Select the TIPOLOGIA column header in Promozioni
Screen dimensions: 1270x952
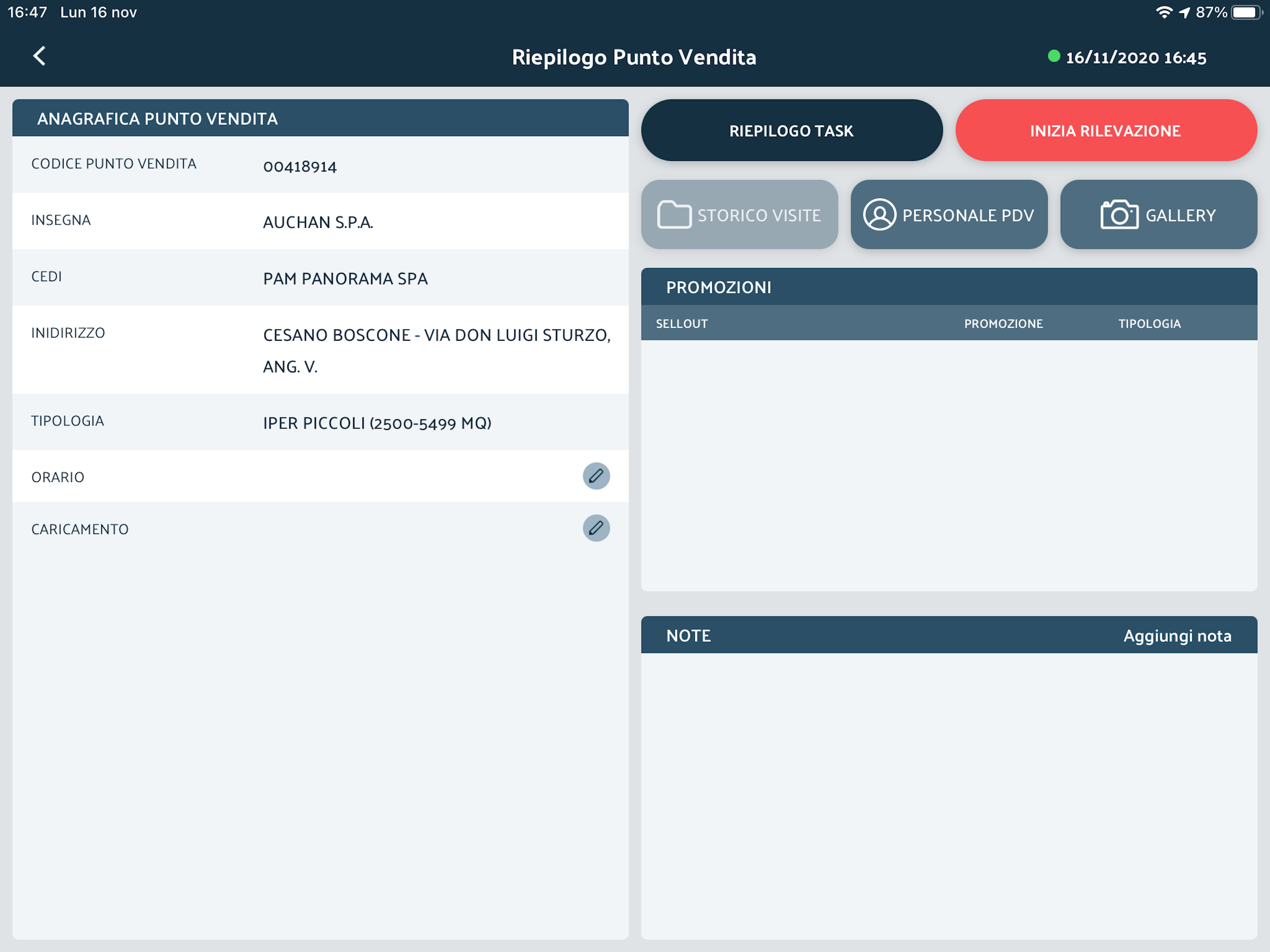click(1150, 323)
